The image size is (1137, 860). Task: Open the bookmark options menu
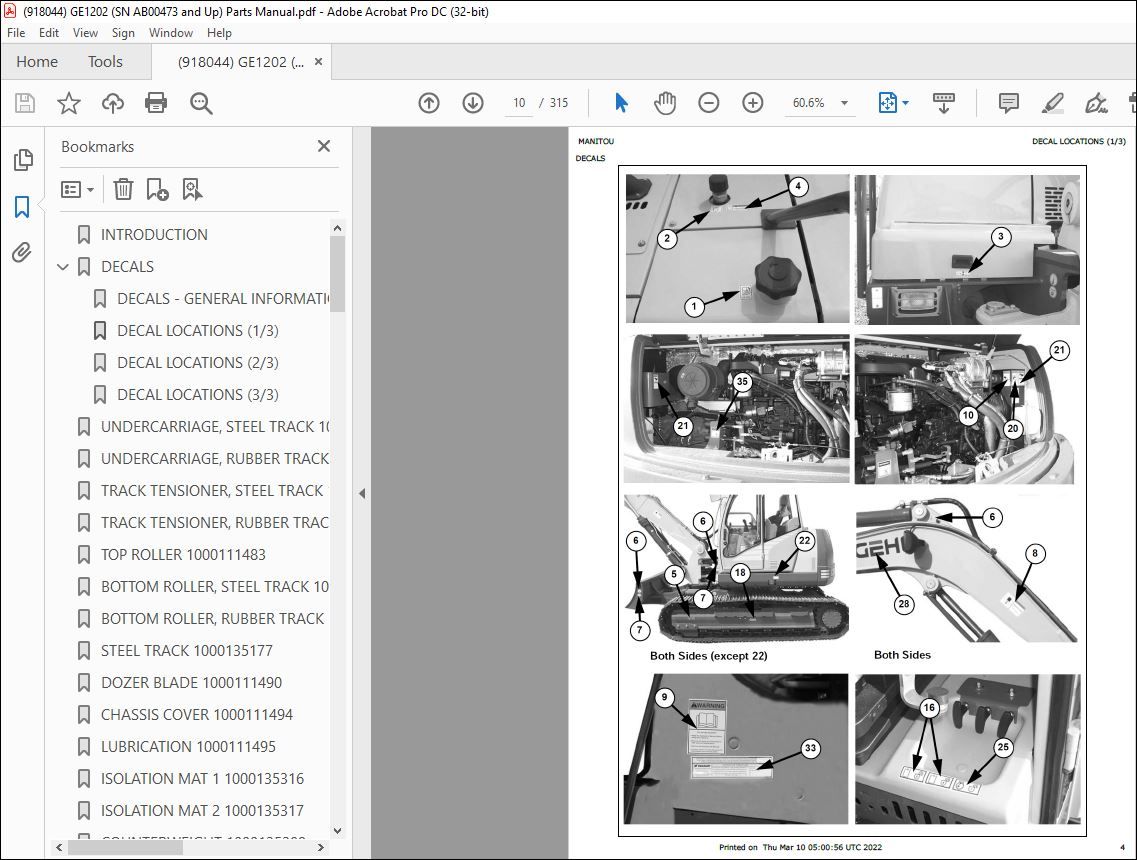(77, 189)
